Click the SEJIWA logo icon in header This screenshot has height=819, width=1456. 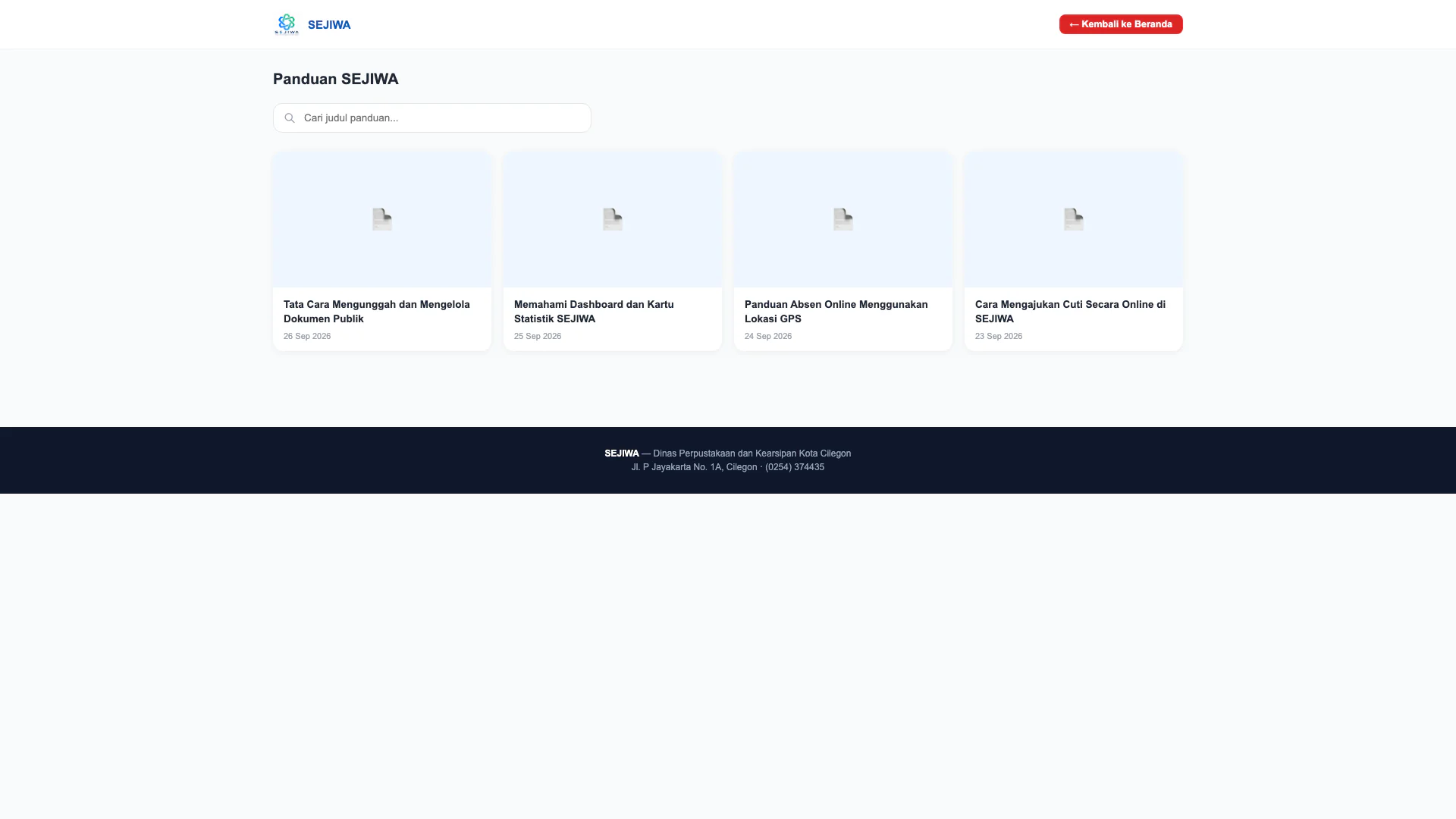[287, 24]
